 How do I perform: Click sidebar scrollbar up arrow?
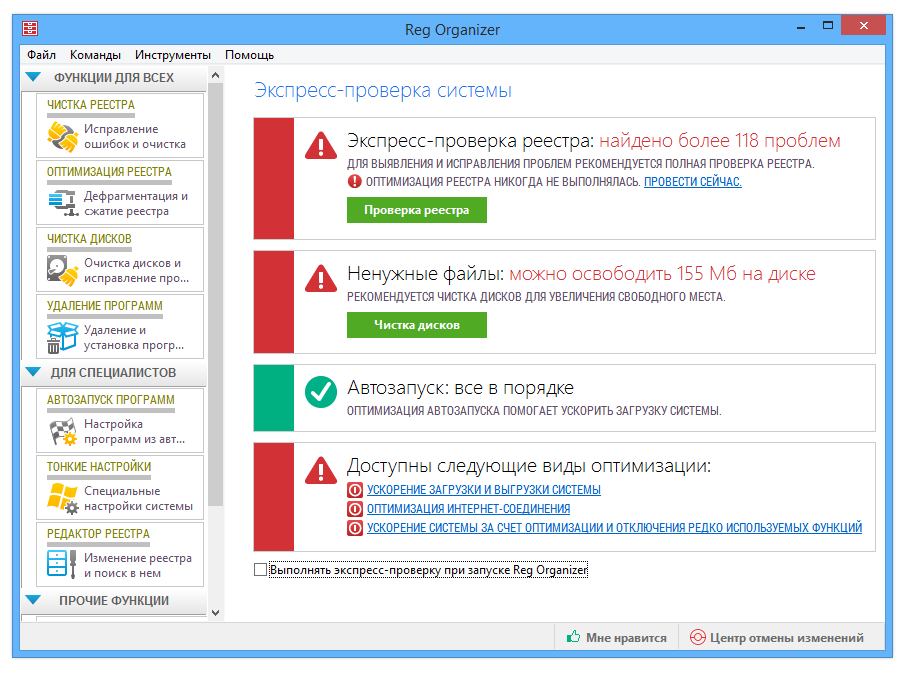coord(215,75)
